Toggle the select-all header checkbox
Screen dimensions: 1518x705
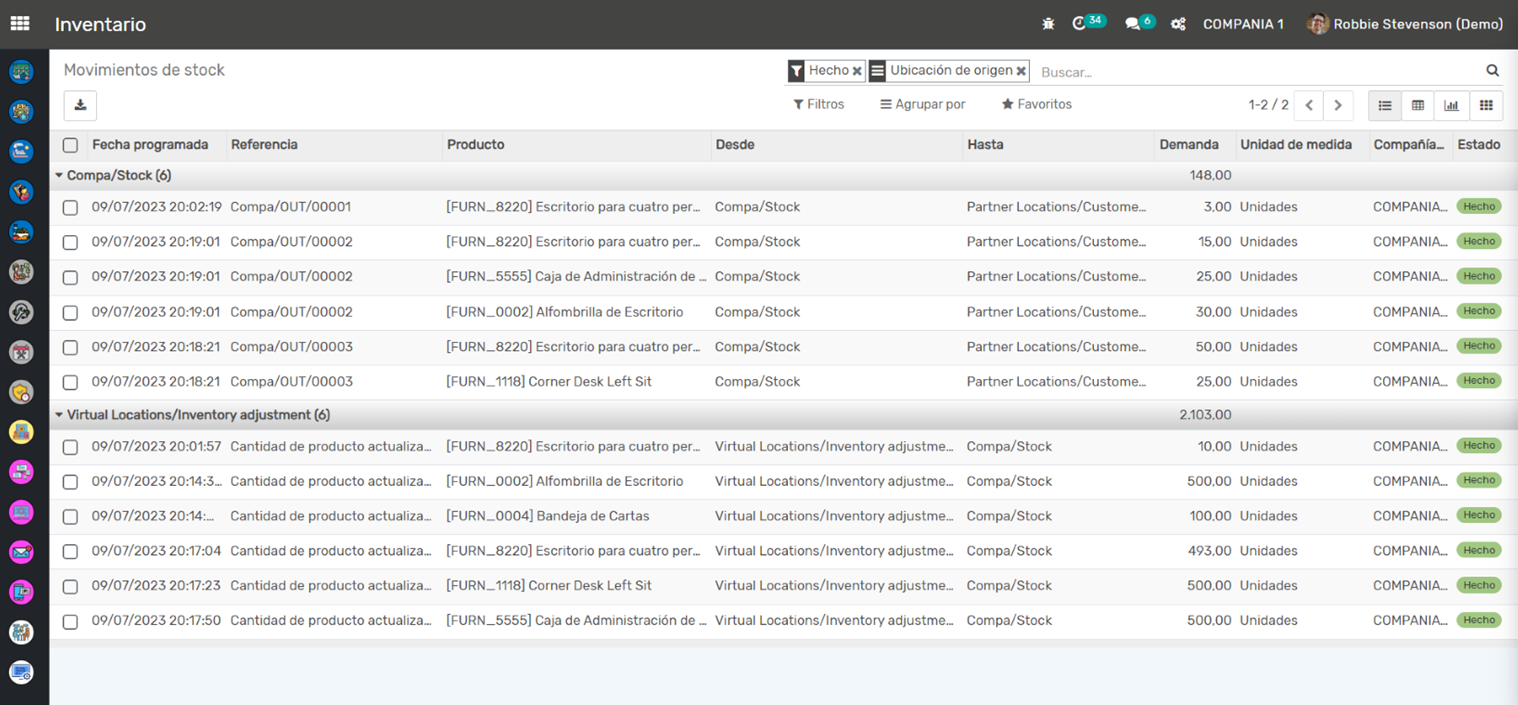point(70,145)
